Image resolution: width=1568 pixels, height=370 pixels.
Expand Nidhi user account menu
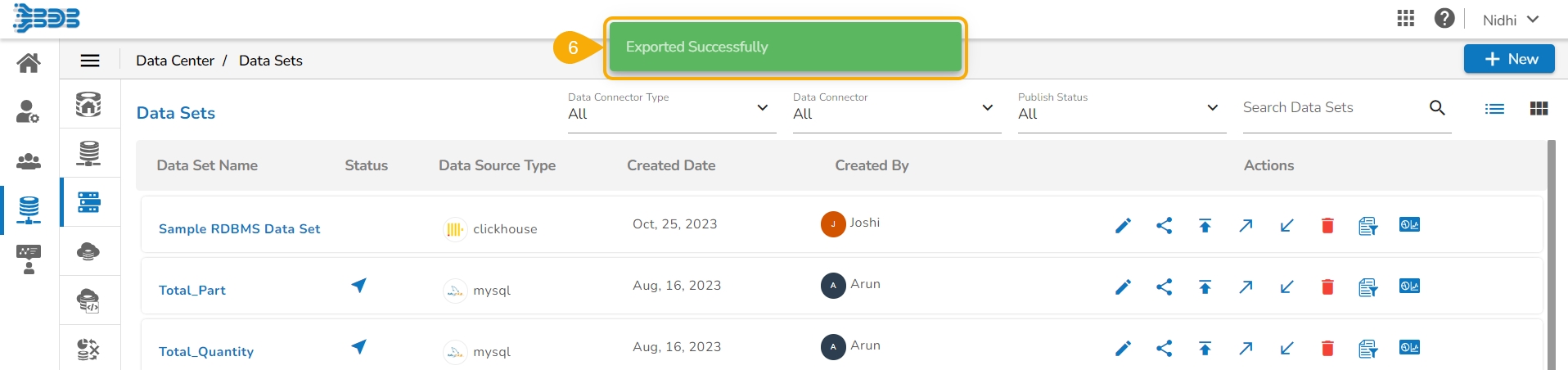tap(1511, 20)
